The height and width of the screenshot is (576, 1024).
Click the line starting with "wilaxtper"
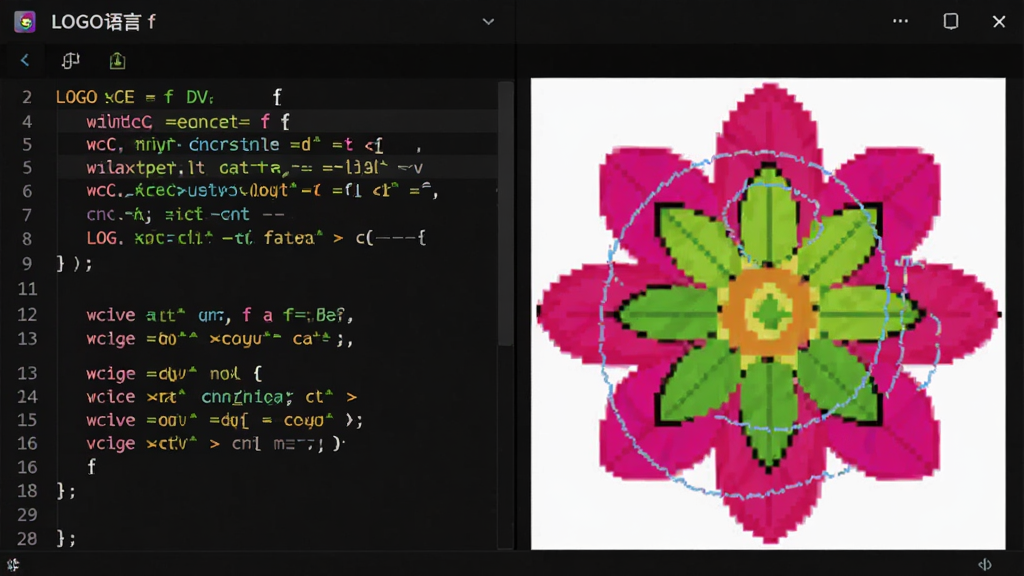pyautogui.click(x=255, y=168)
